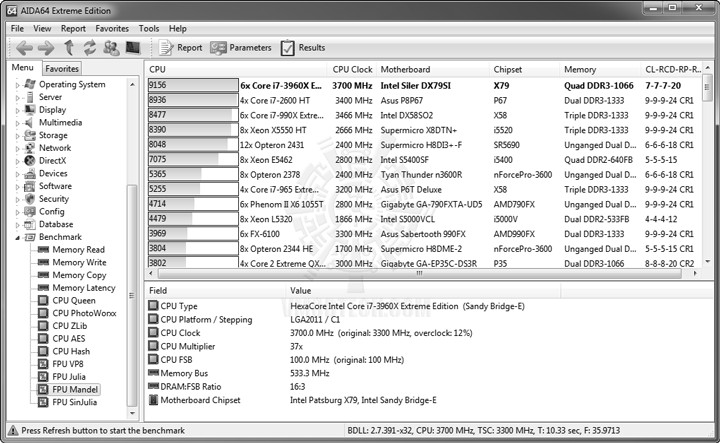Select the Display tree icon
Image resolution: width=720 pixels, height=443 pixels.
[x=30, y=110]
